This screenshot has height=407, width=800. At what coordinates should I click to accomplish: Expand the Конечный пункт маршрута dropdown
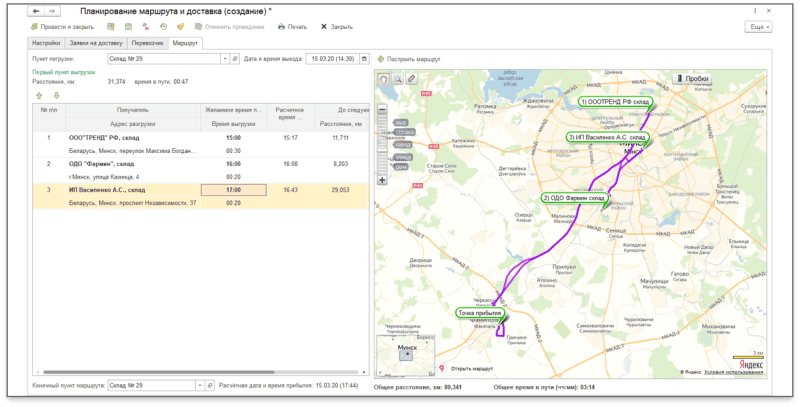click(x=200, y=386)
